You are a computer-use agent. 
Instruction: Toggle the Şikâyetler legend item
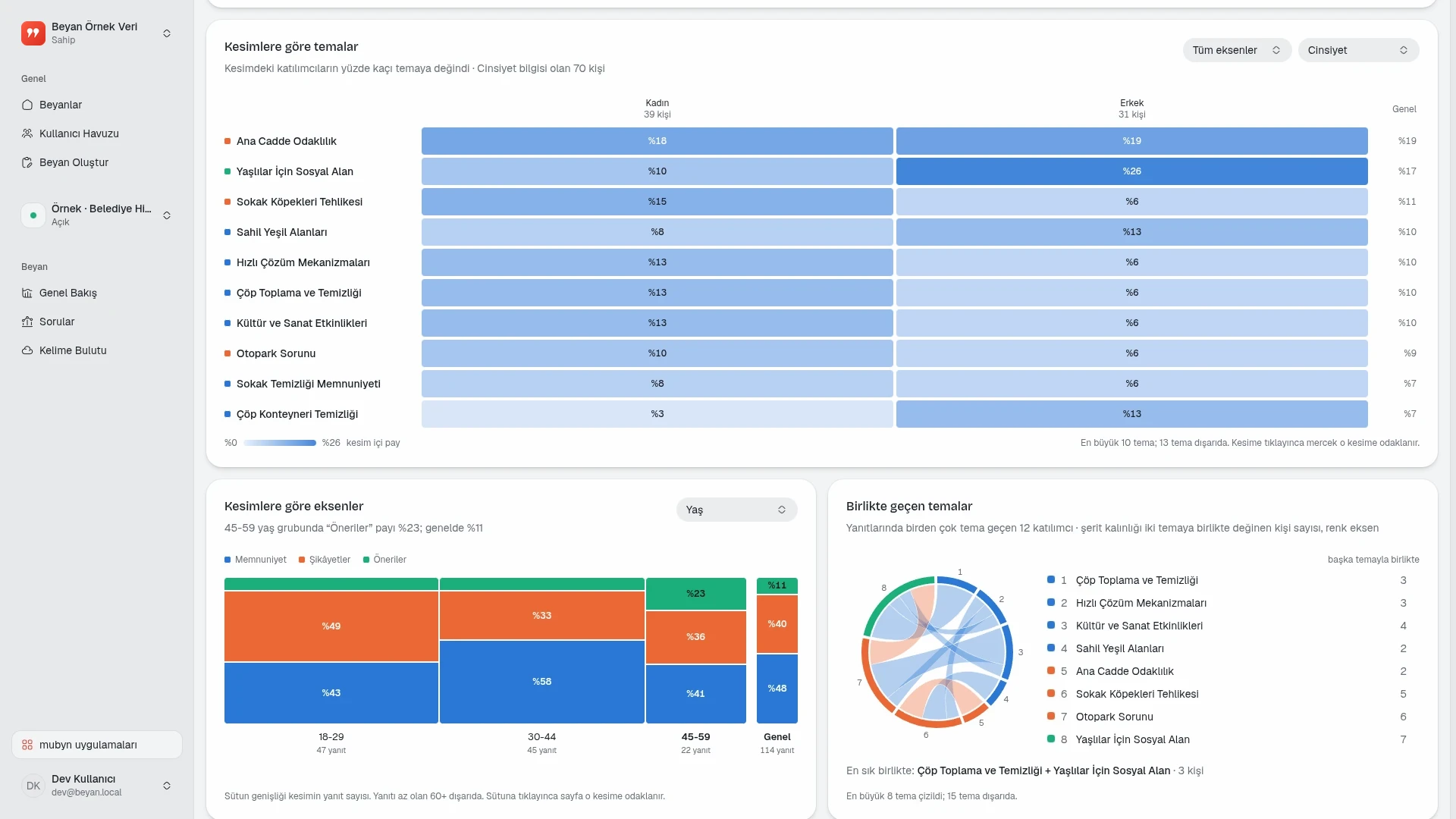[325, 560]
